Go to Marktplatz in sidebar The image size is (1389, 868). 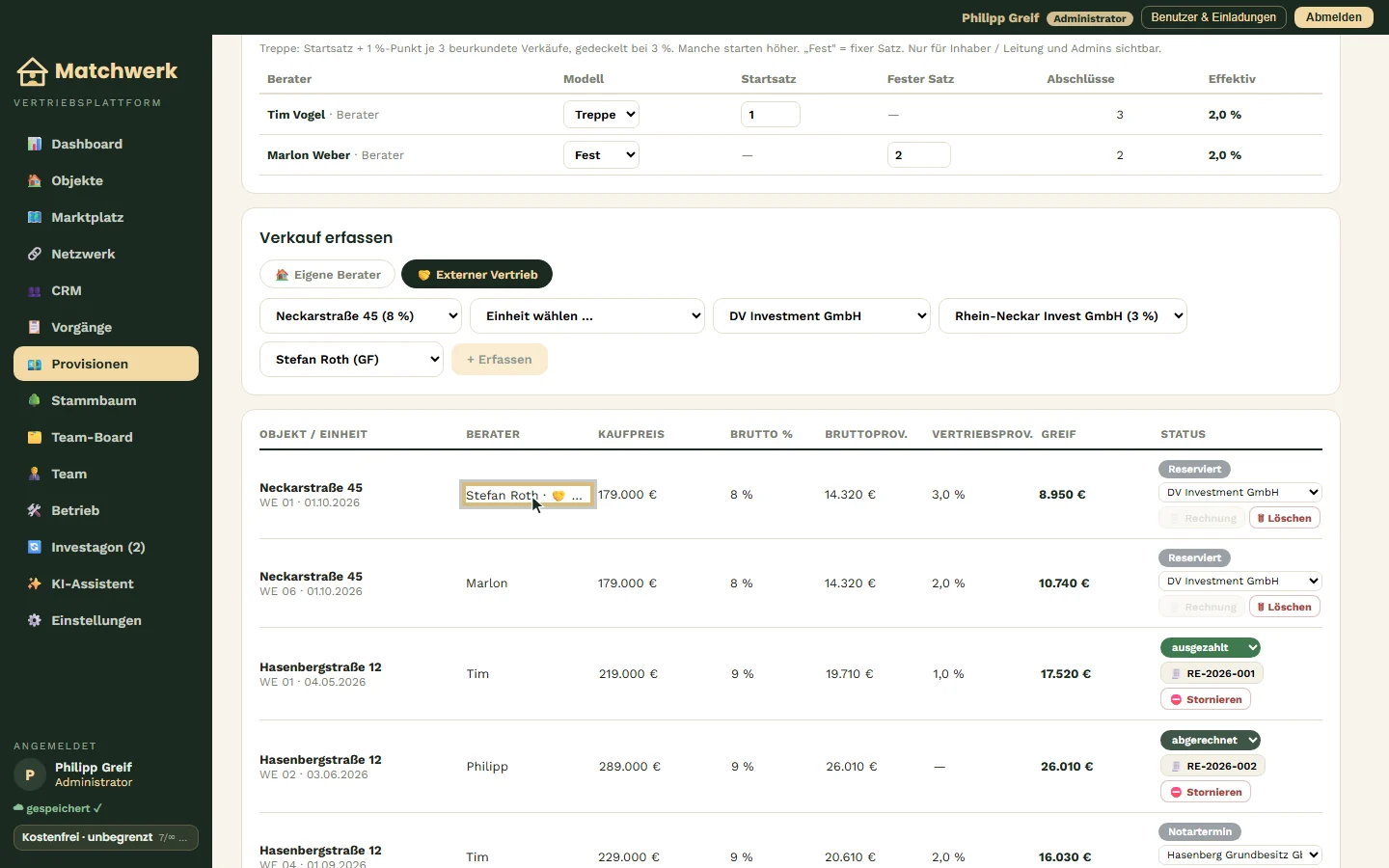point(106,217)
